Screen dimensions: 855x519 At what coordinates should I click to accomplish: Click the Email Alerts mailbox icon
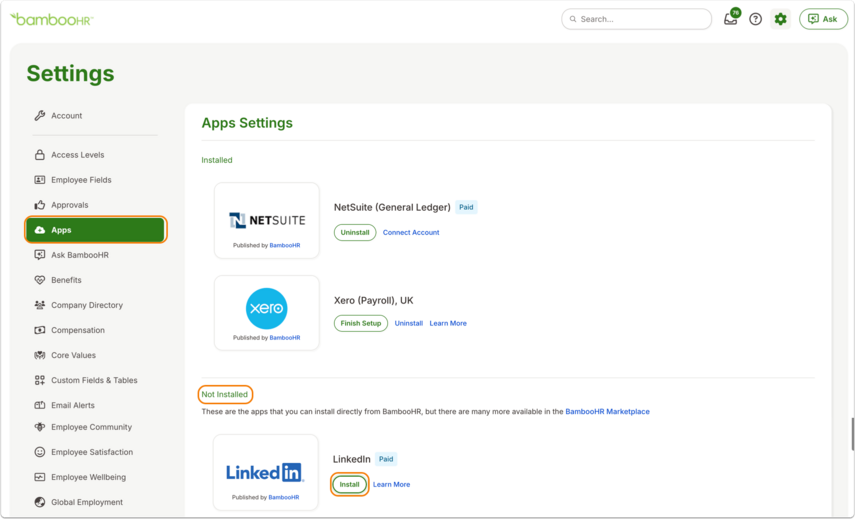(x=40, y=405)
